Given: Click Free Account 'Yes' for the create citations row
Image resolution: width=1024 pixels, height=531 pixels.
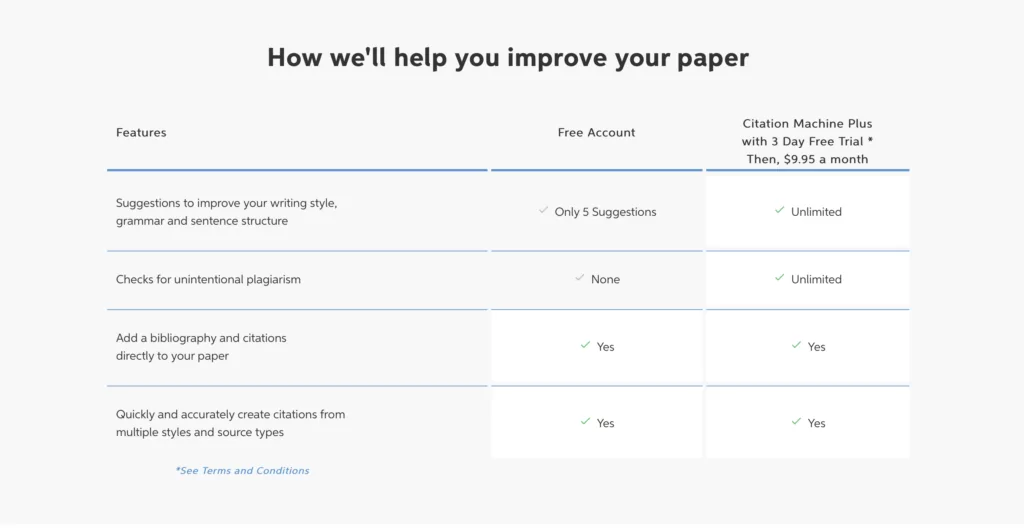Looking at the screenshot, I should coord(605,423).
